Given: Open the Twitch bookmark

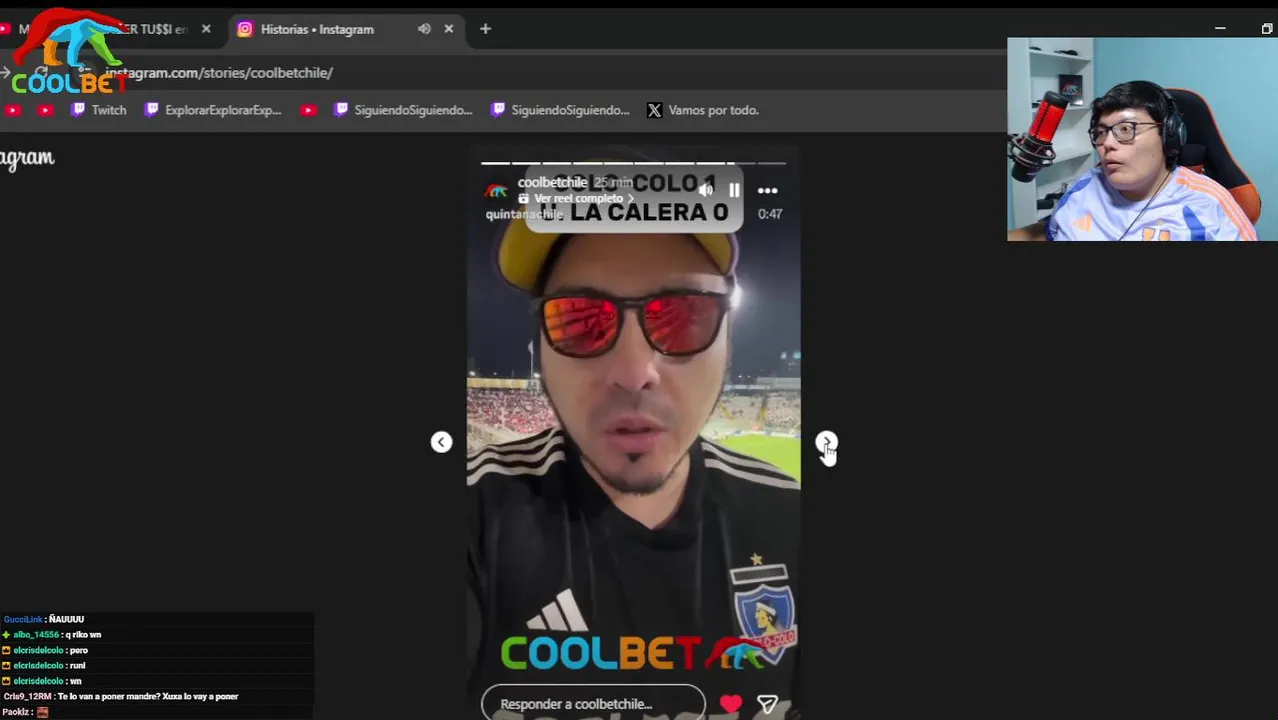Looking at the screenshot, I should click(98, 110).
